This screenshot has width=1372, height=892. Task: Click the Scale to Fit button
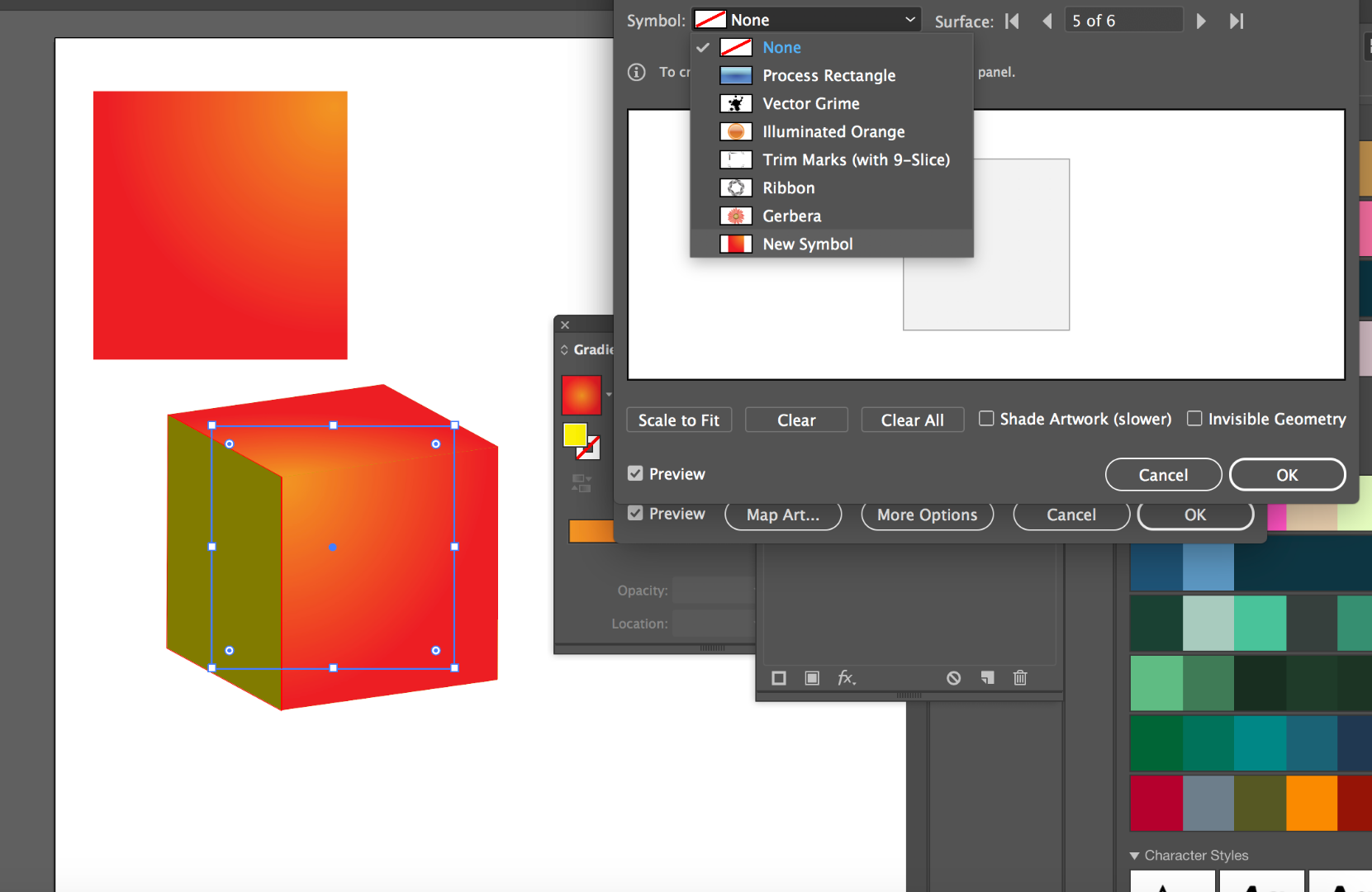[679, 420]
